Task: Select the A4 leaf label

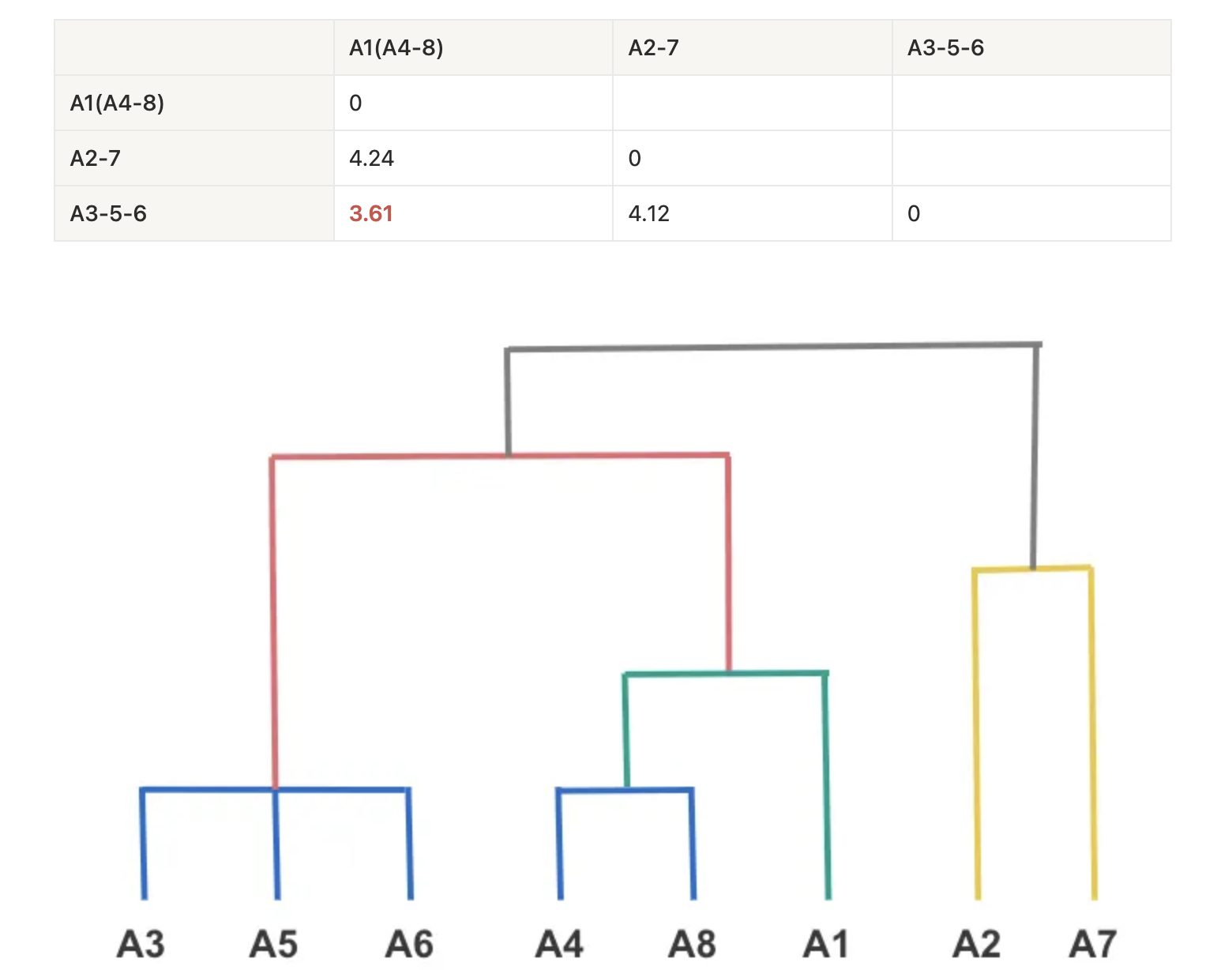Action: pyautogui.click(x=559, y=944)
